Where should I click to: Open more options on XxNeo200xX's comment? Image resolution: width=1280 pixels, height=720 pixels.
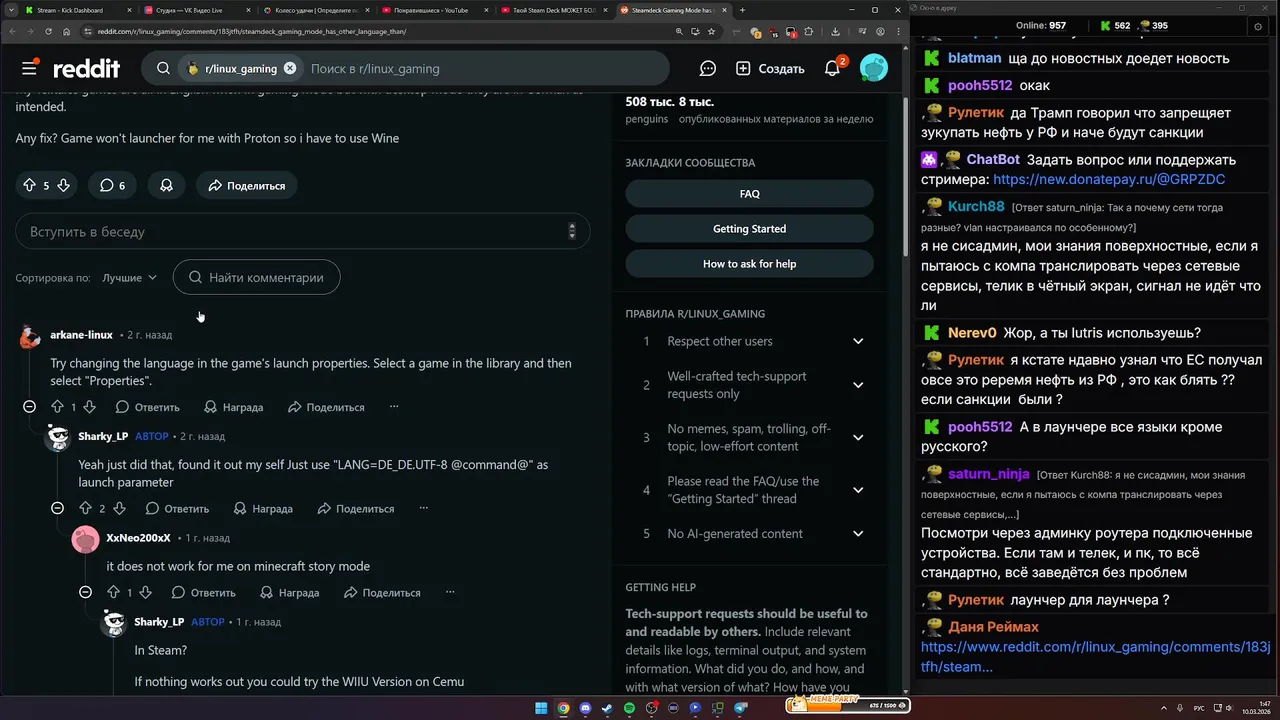coord(450,592)
